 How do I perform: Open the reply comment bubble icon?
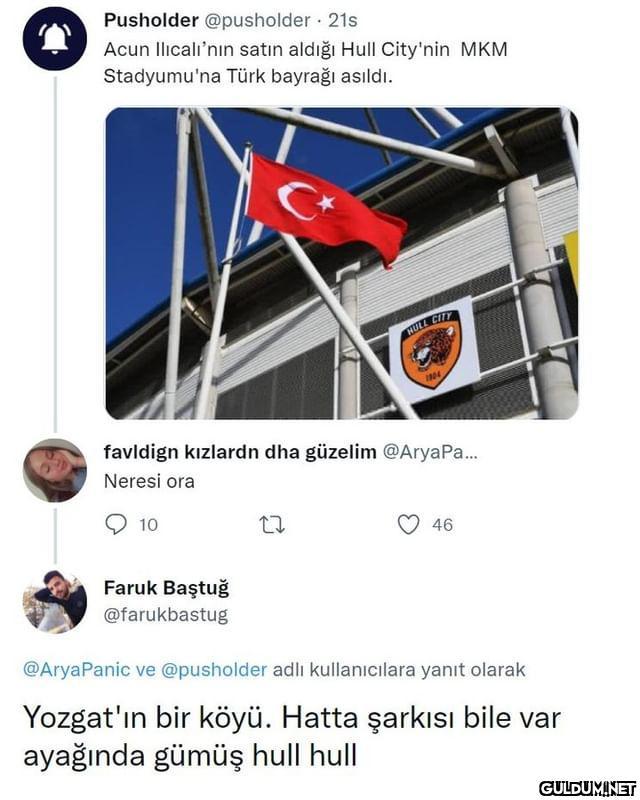click(116, 524)
